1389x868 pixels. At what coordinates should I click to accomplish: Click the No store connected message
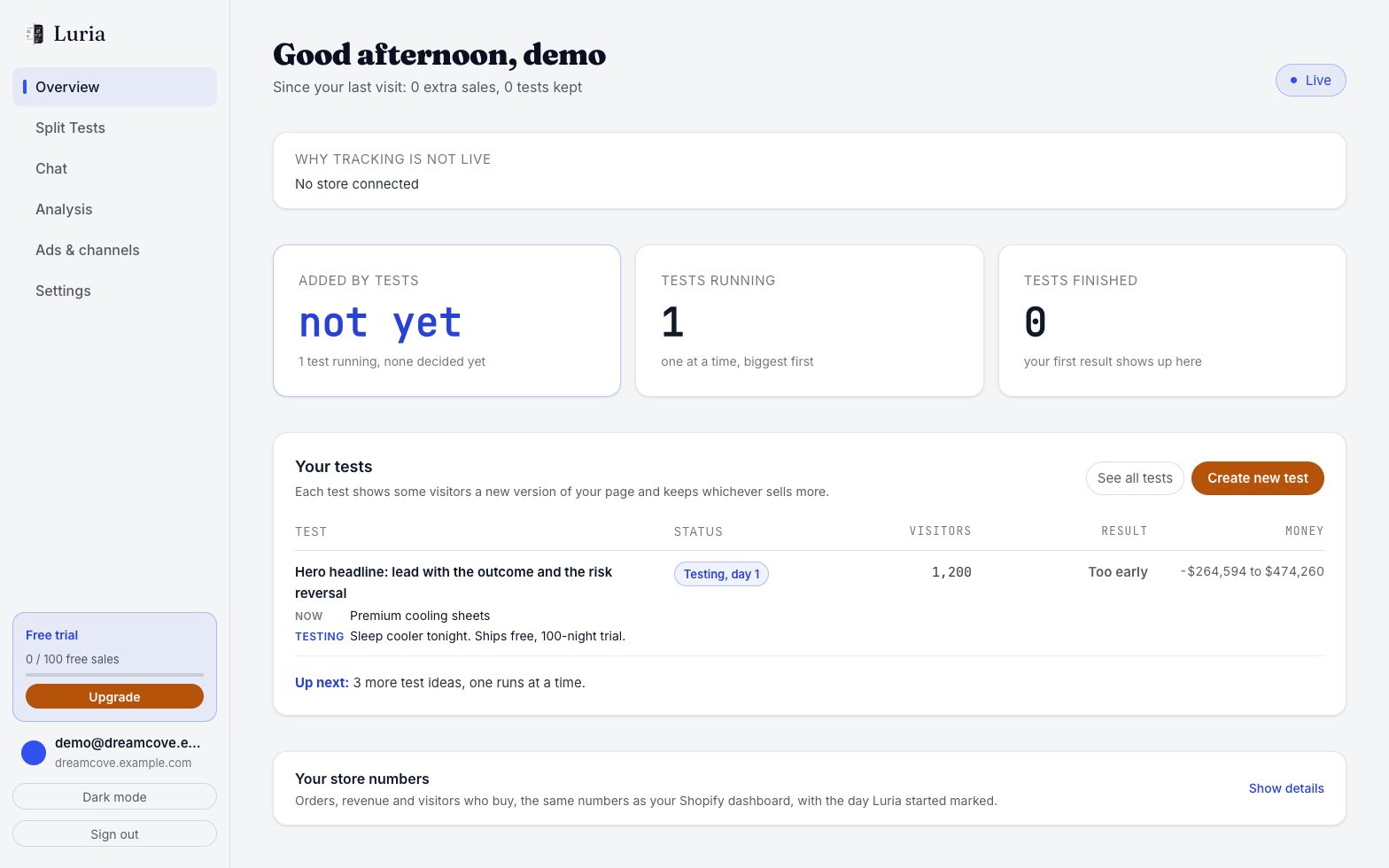click(357, 184)
